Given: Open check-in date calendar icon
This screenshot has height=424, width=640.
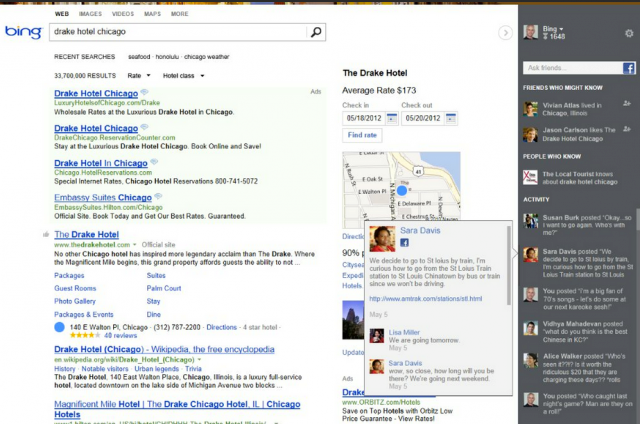Looking at the screenshot, I should click(x=391, y=118).
